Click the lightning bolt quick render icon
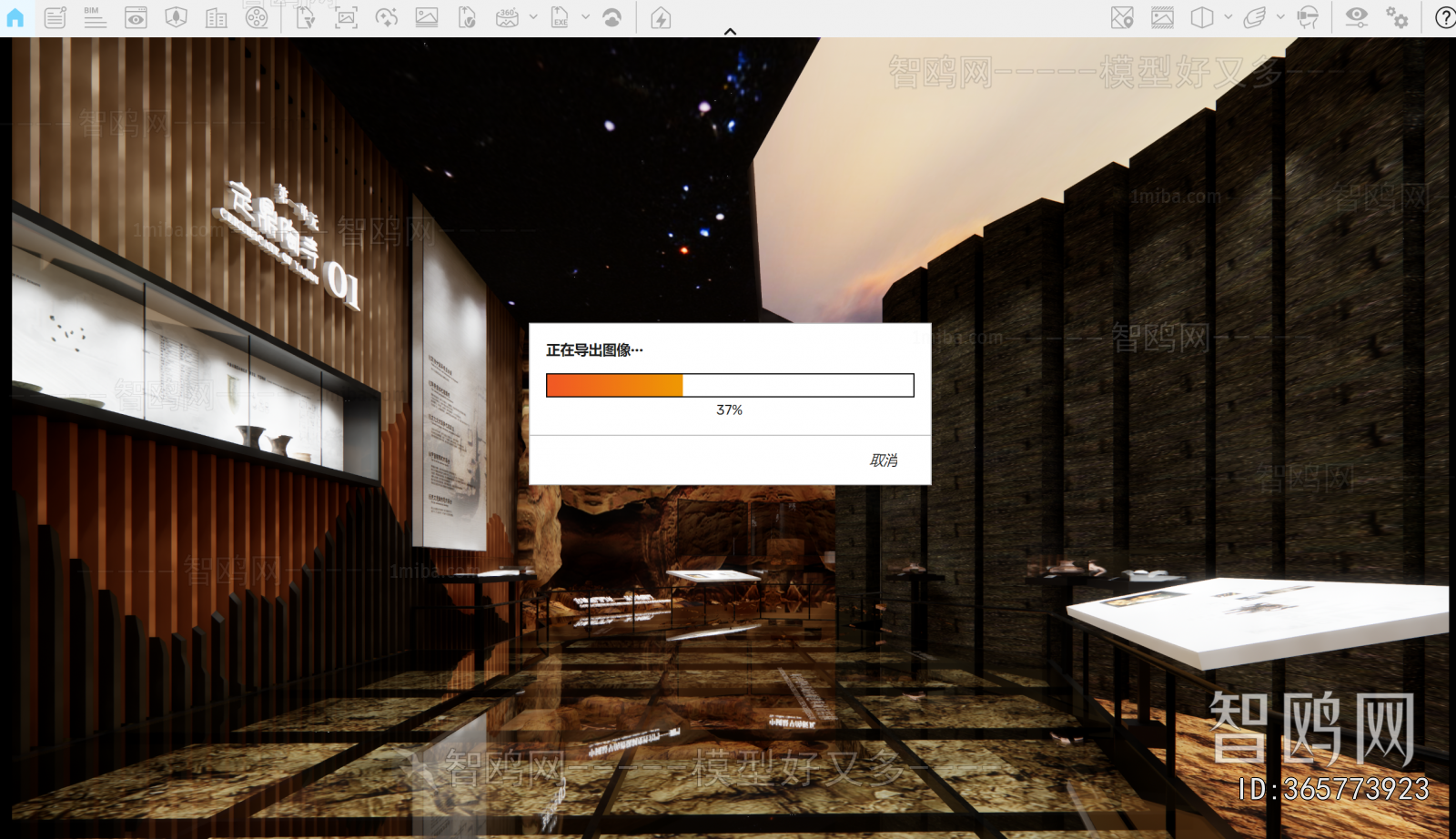This screenshot has width=1456, height=839. [661, 17]
